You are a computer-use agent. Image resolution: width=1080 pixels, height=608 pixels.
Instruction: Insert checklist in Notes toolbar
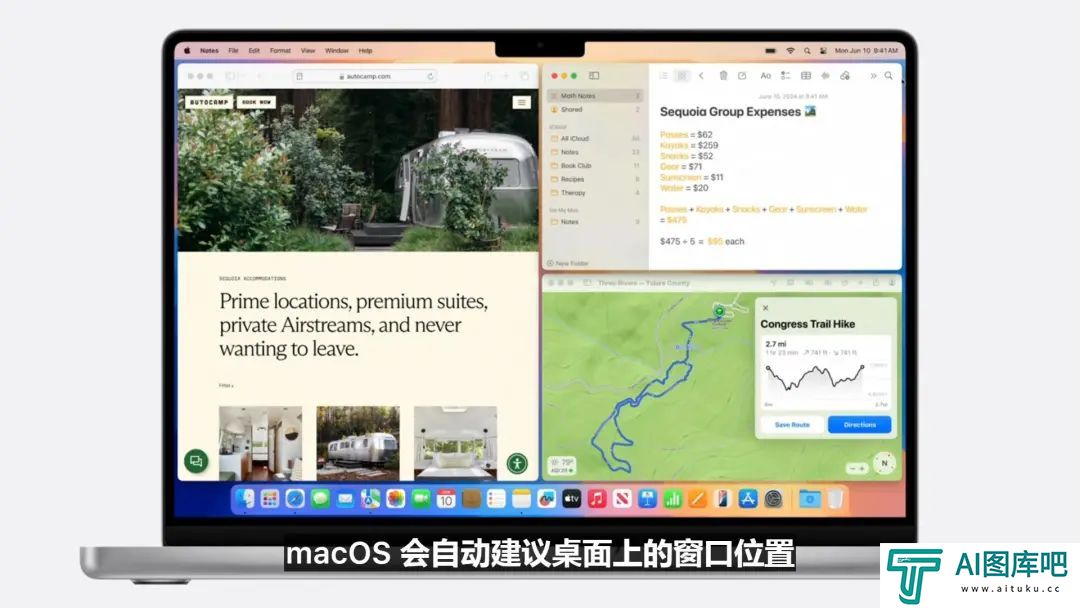[785, 76]
